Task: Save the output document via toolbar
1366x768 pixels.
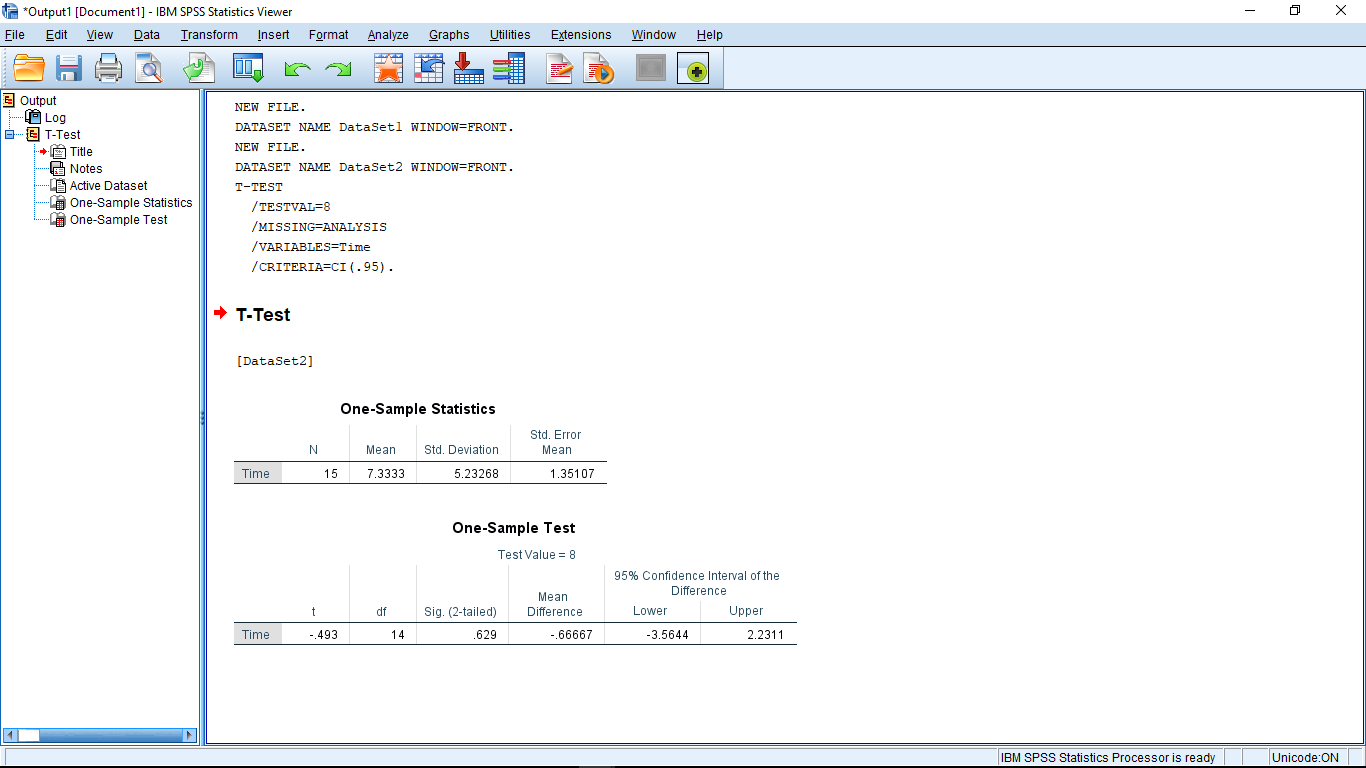Action: coord(69,68)
